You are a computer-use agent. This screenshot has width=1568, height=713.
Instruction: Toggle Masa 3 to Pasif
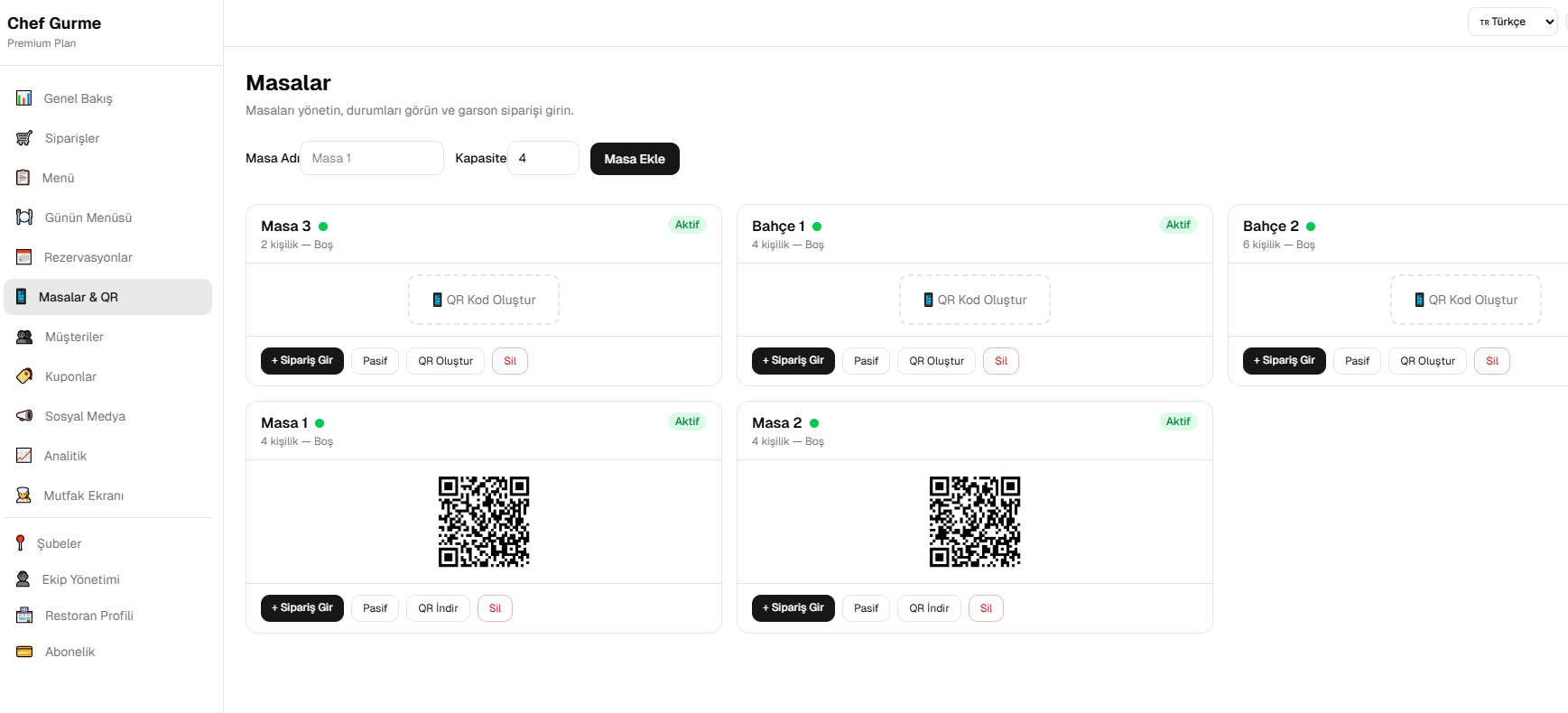[x=375, y=361]
